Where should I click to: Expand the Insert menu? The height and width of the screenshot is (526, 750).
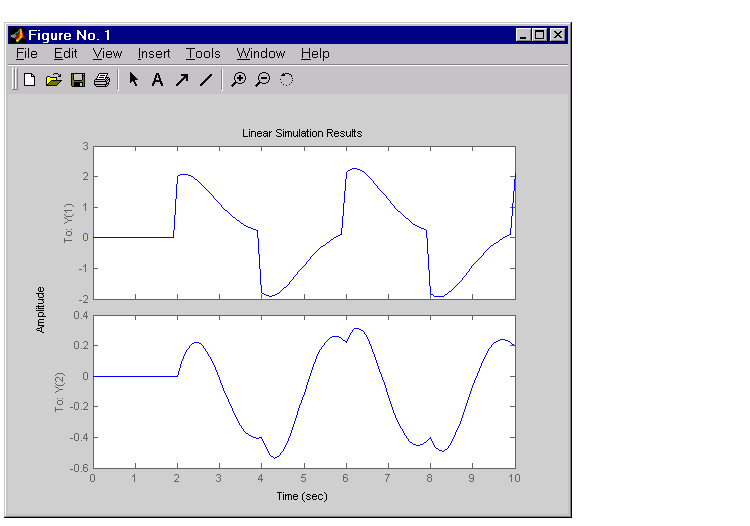[154, 54]
